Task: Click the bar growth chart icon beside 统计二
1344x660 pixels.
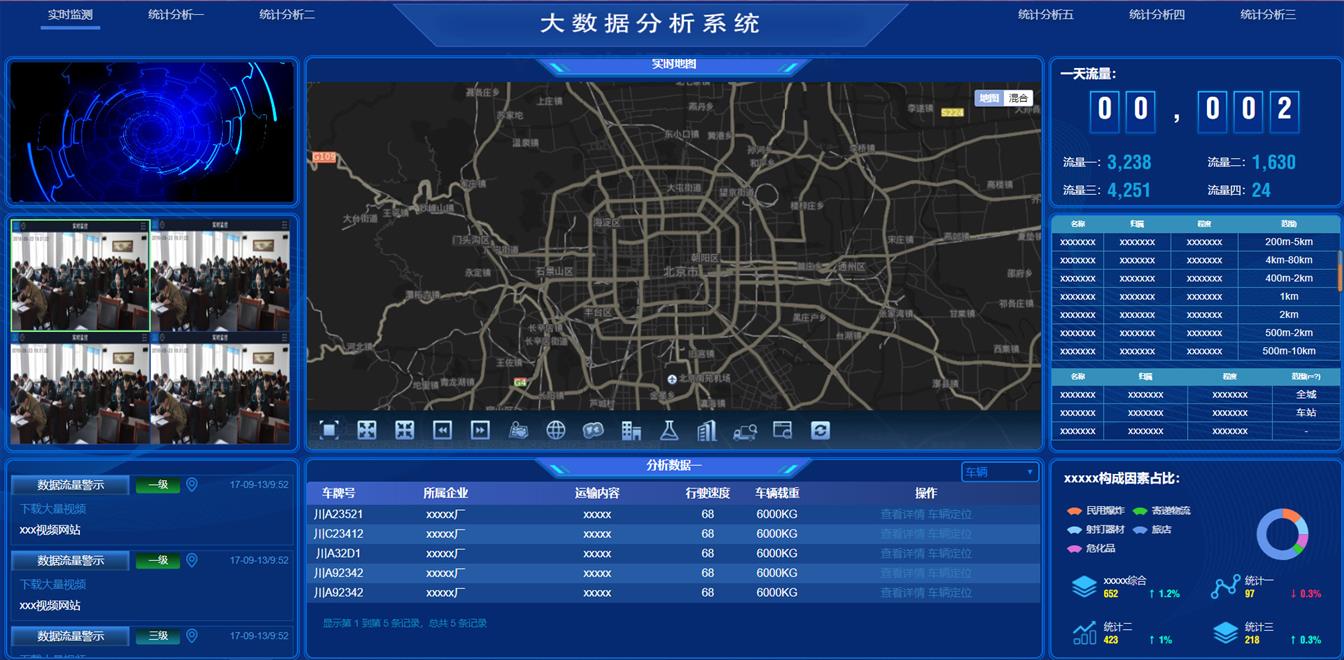Action: [1084, 632]
